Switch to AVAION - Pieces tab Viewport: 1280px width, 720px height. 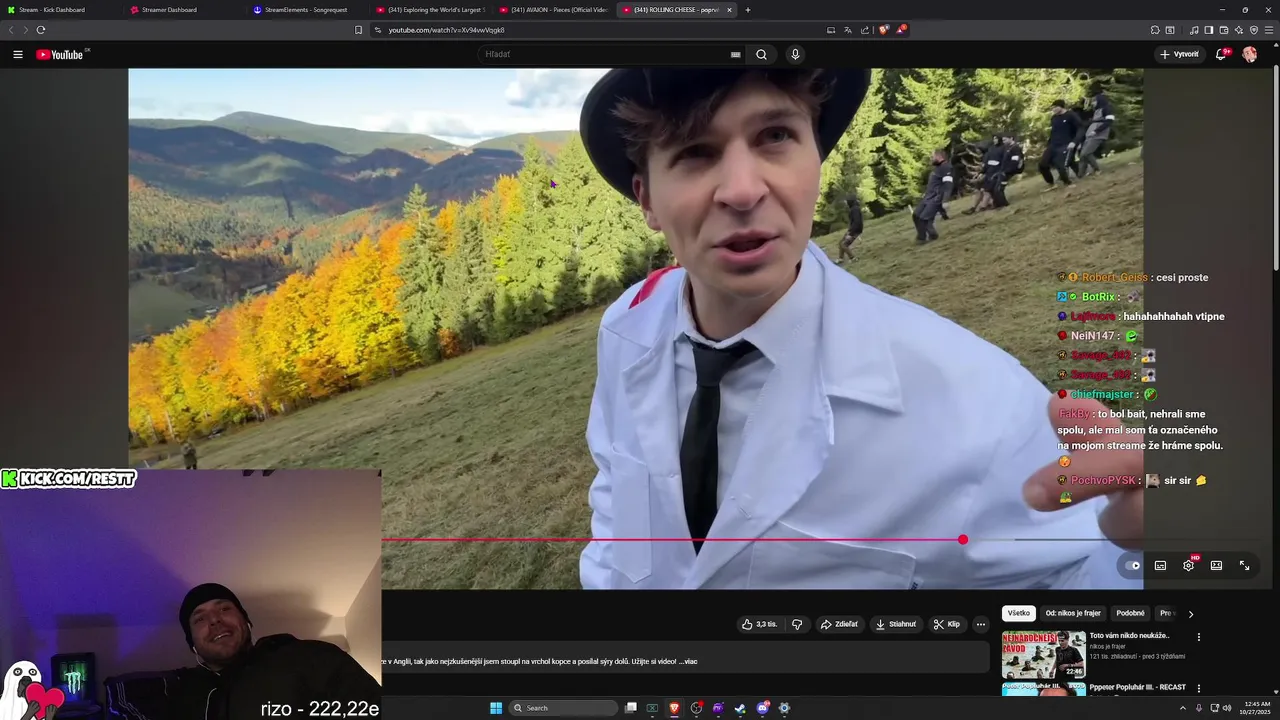point(553,10)
